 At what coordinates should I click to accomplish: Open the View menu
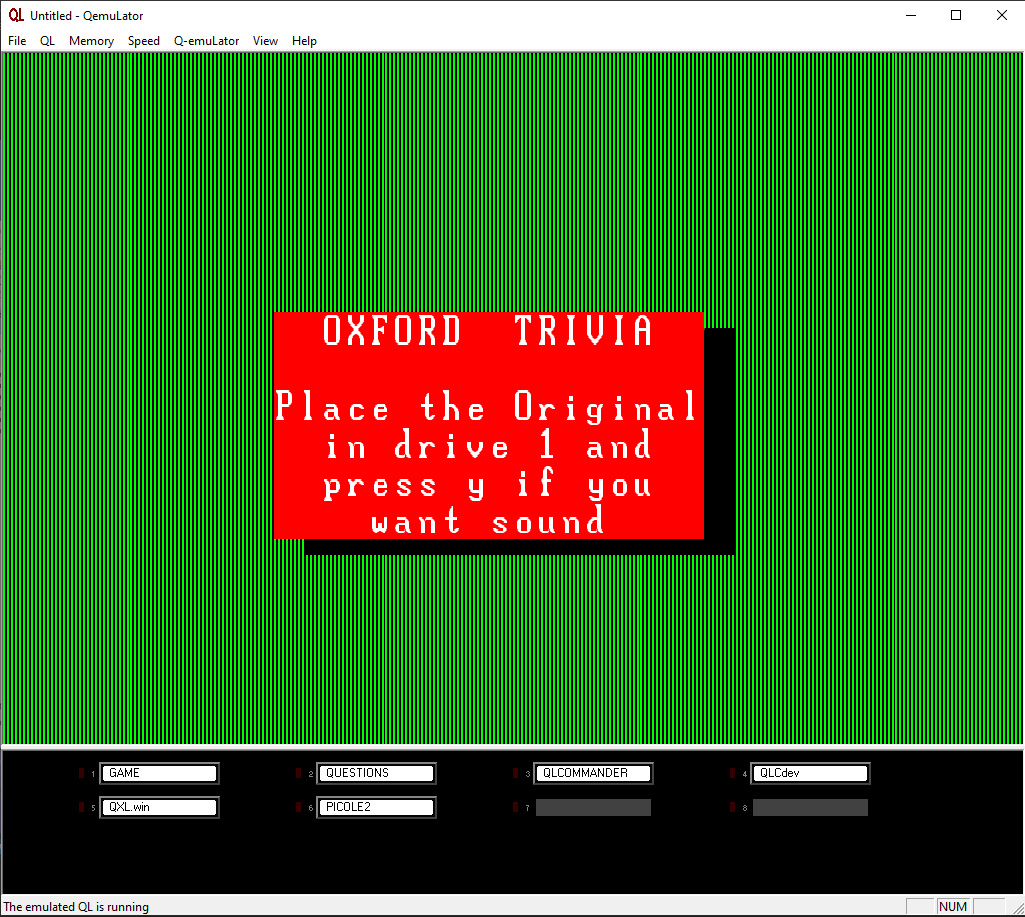click(265, 41)
